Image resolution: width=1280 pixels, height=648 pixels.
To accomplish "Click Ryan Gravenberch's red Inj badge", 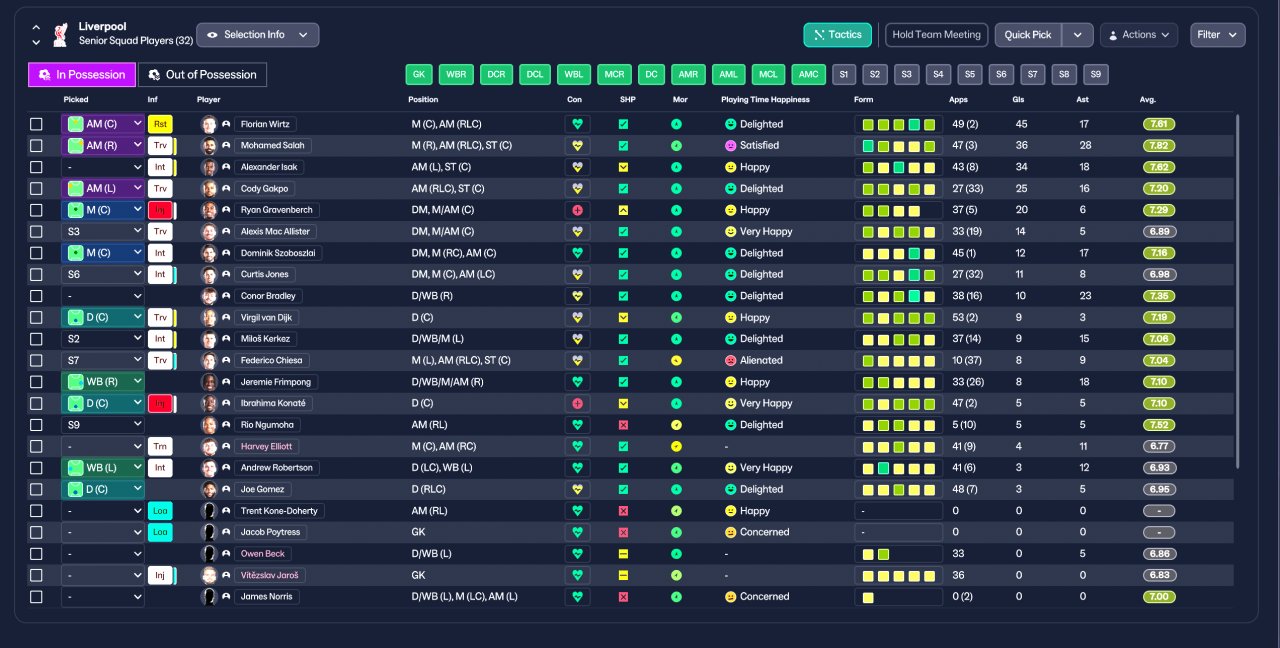I will click(160, 210).
